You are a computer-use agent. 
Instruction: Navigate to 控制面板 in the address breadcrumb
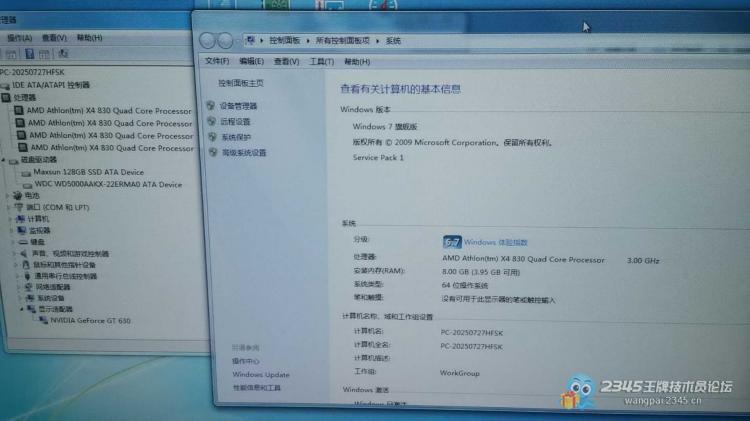click(285, 41)
